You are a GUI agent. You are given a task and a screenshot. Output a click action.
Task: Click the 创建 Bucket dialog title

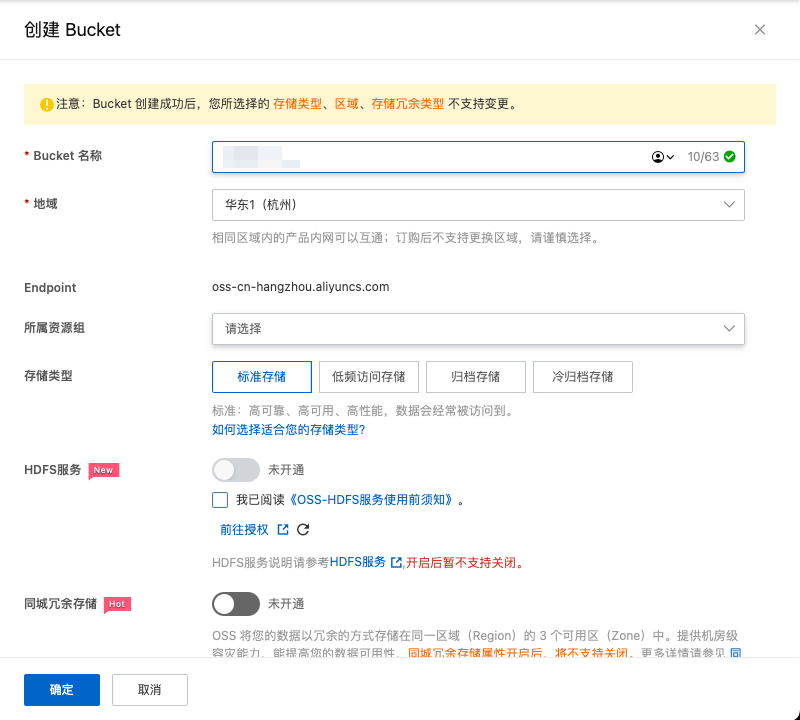coord(72,30)
